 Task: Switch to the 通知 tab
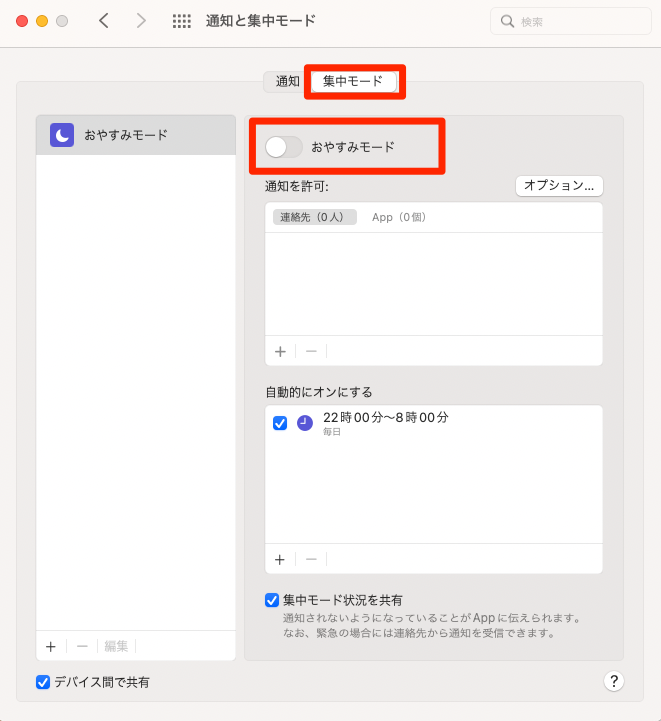(287, 81)
